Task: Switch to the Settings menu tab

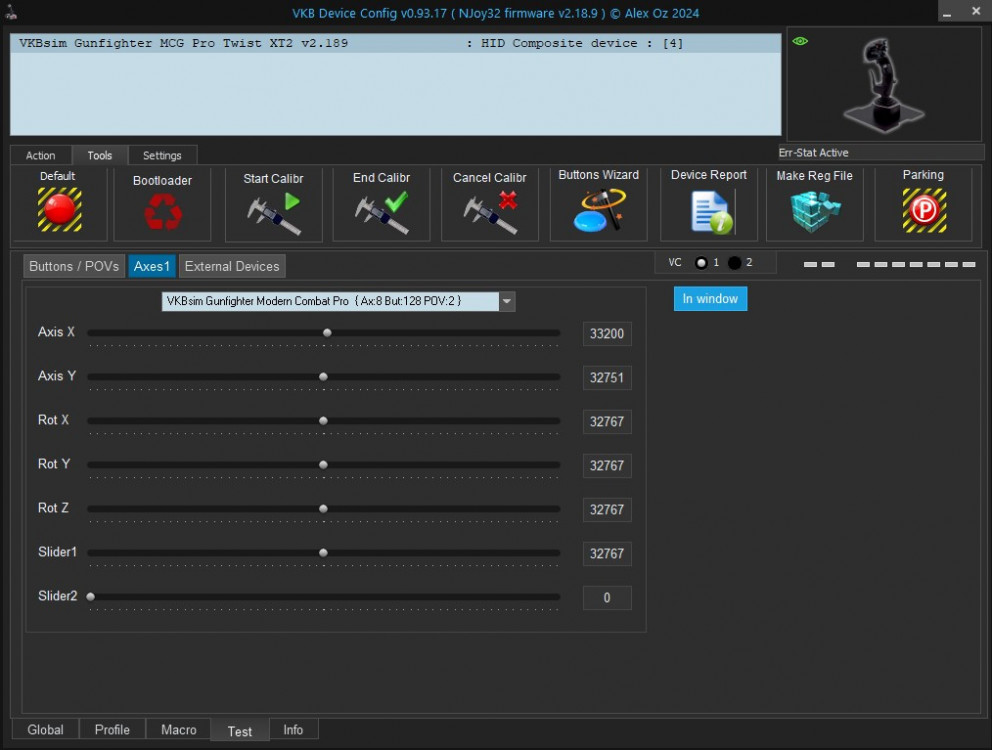Action: click(162, 155)
